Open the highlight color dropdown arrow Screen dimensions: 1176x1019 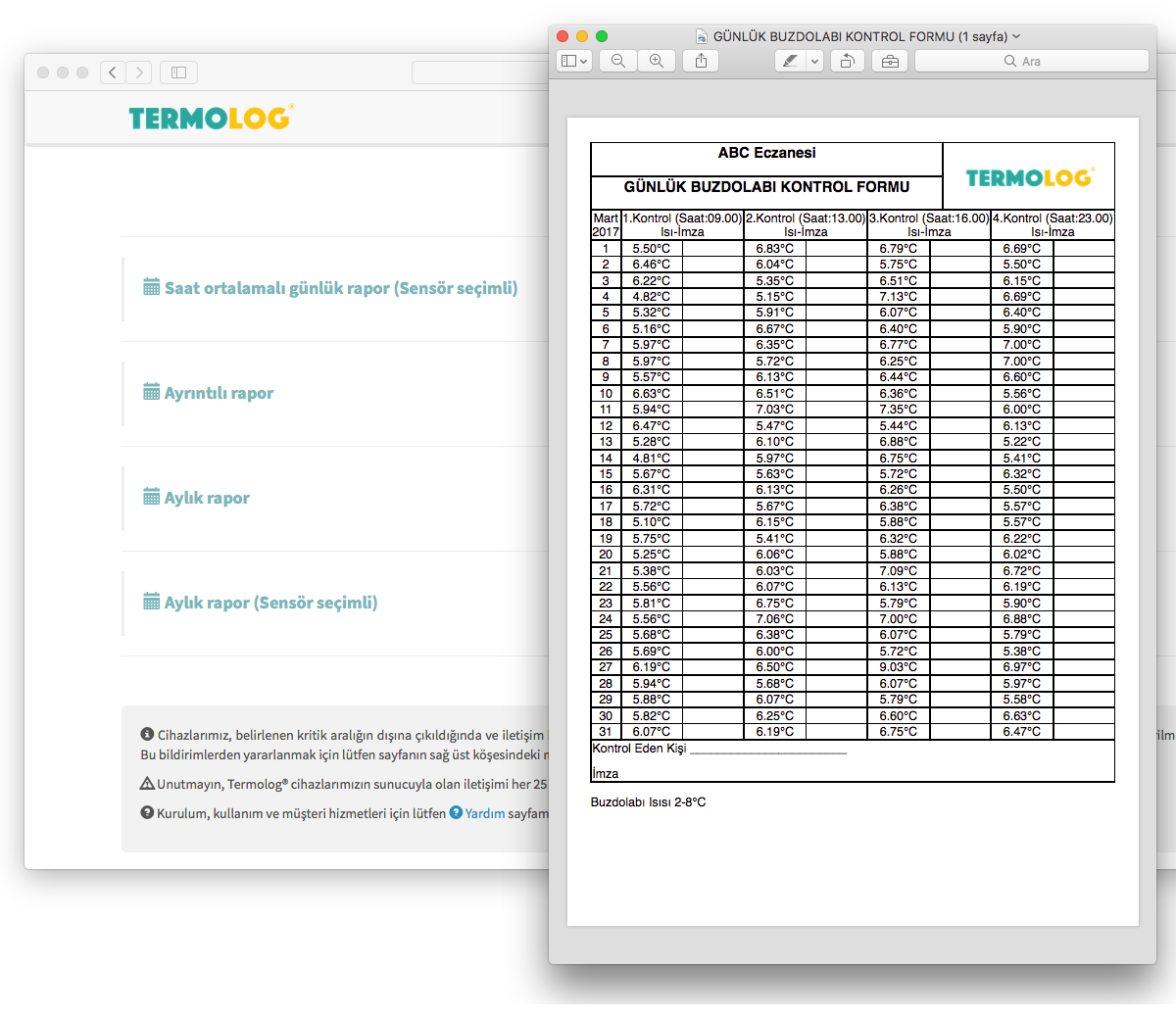[814, 61]
